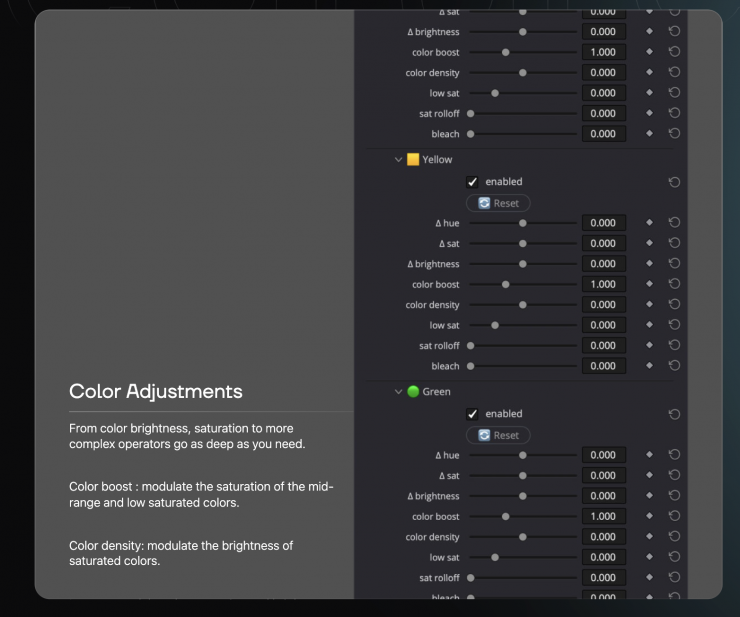The height and width of the screenshot is (617, 740).
Task: Reset Yellow color boost with its revert icon
Action: tap(674, 284)
